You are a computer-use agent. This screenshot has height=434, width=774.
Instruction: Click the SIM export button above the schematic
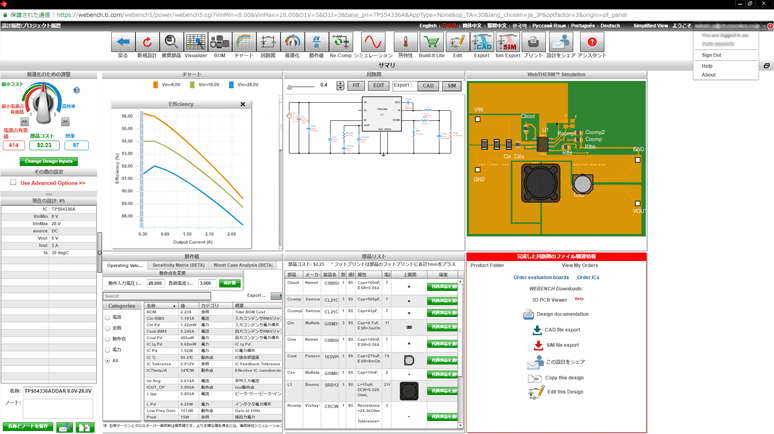tap(452, 86)
